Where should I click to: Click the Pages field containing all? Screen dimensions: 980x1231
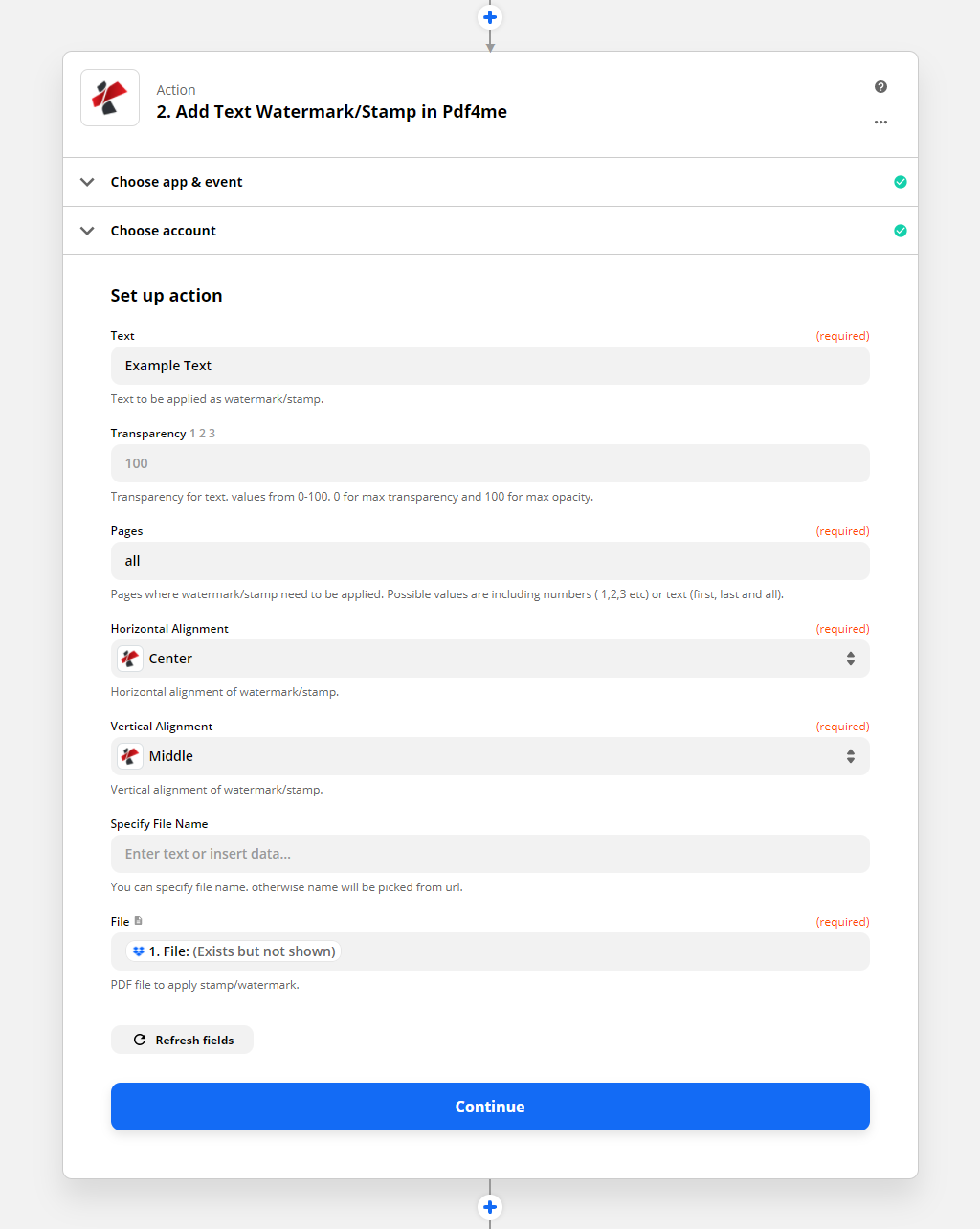click(490, 561)
